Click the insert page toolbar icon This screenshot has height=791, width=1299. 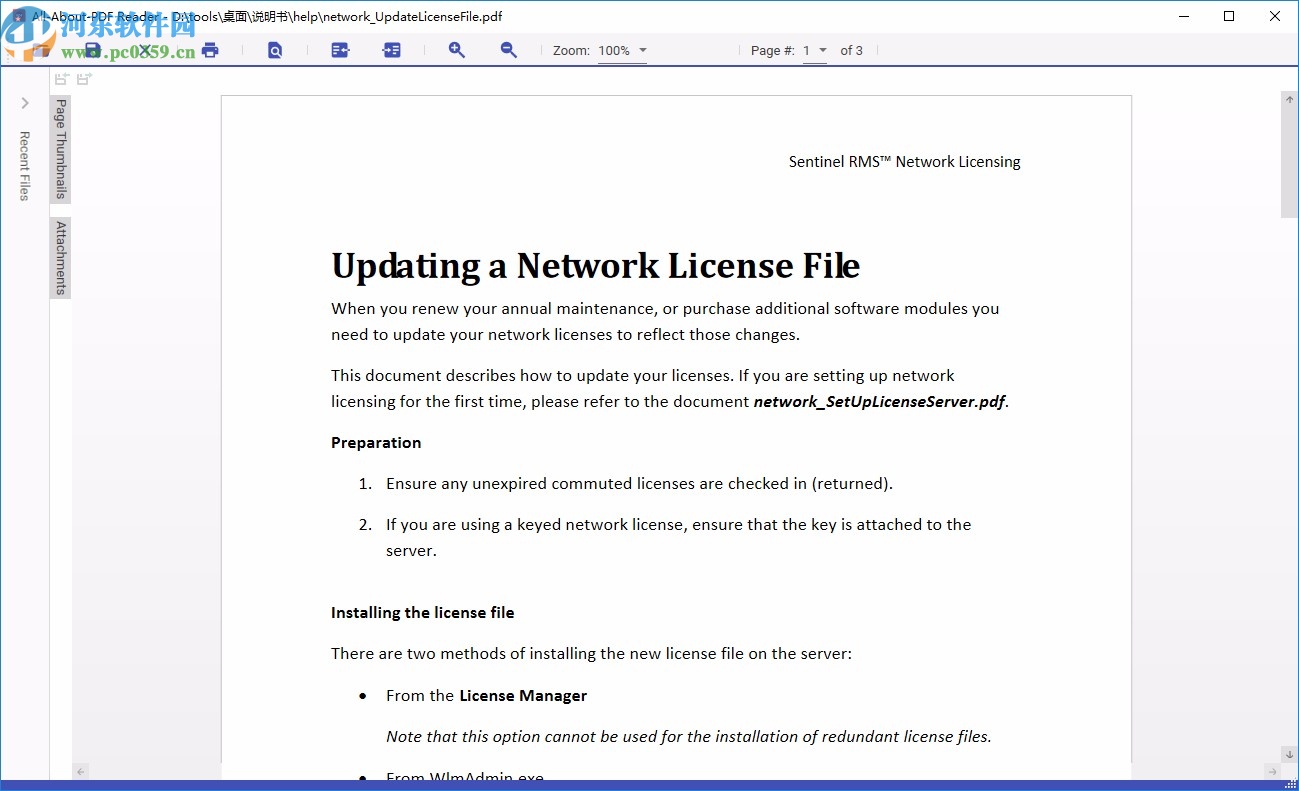pos(391,50)
